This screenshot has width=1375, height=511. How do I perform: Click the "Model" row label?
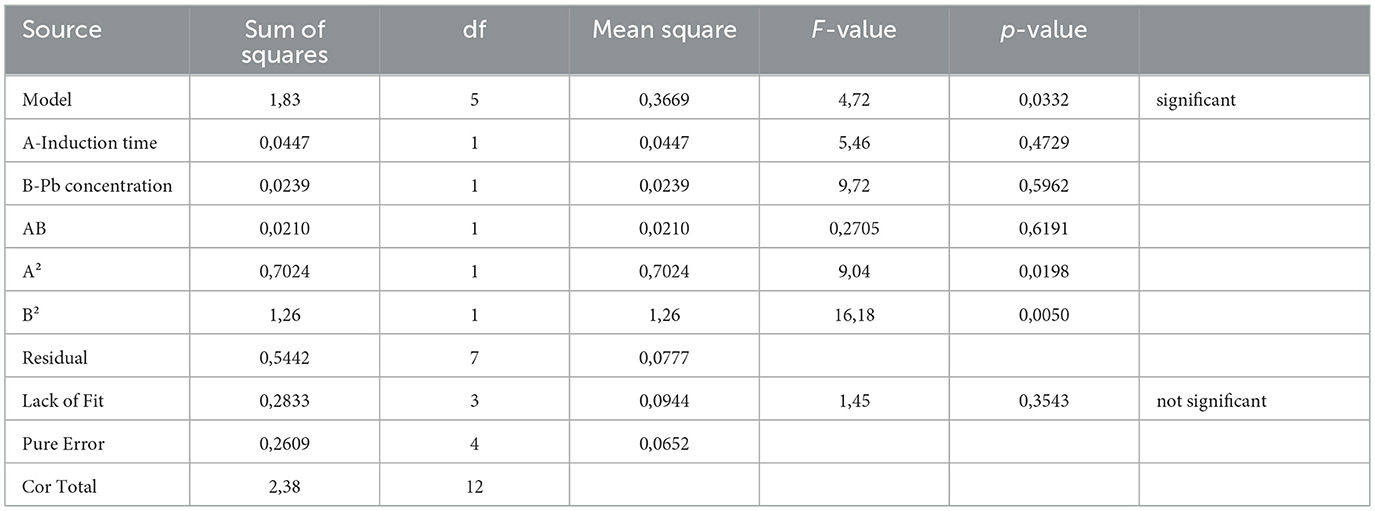46,100
